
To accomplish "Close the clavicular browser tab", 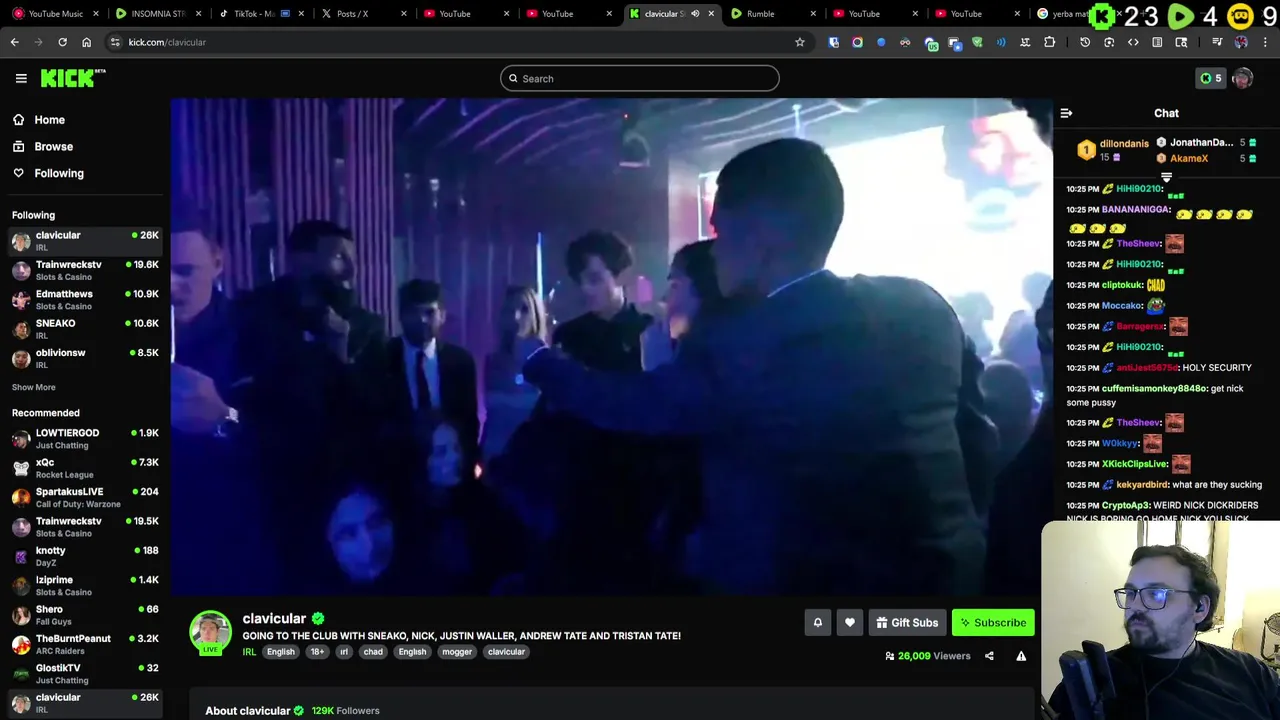I will [711, 14].
